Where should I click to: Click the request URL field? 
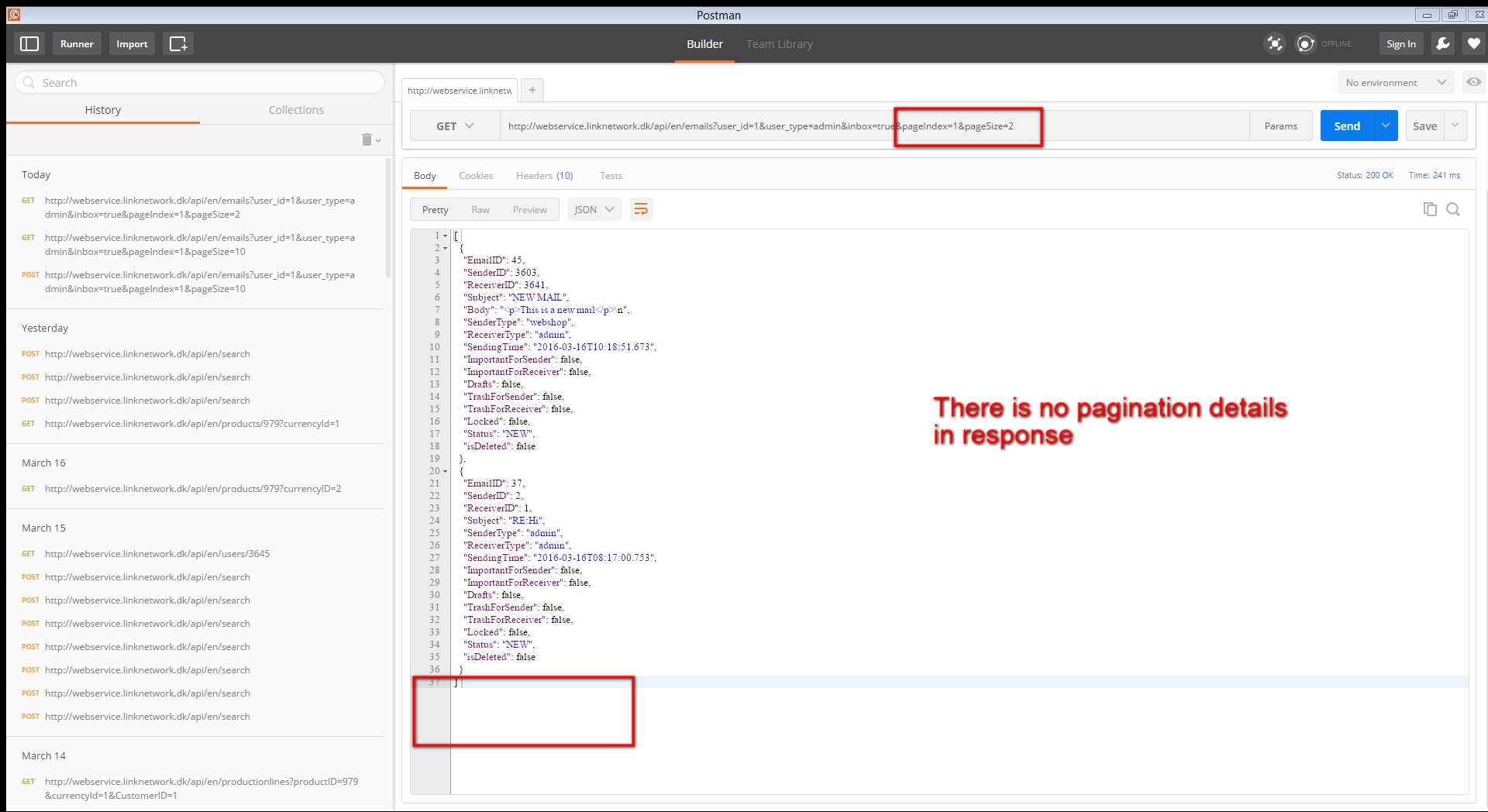point(874,126)
